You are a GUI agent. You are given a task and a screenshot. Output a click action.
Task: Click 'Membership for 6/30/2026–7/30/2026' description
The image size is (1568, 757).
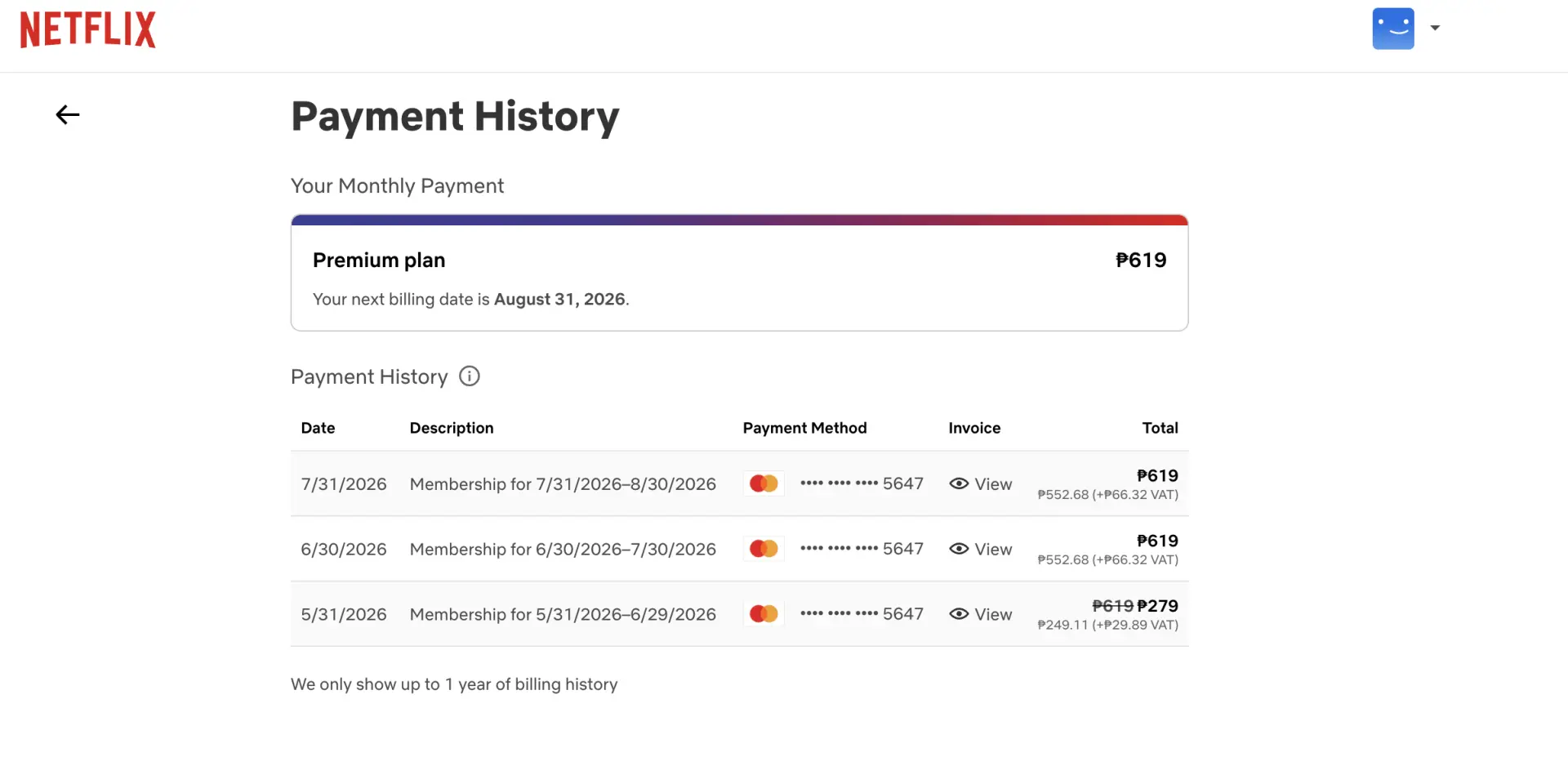(563, 550)
